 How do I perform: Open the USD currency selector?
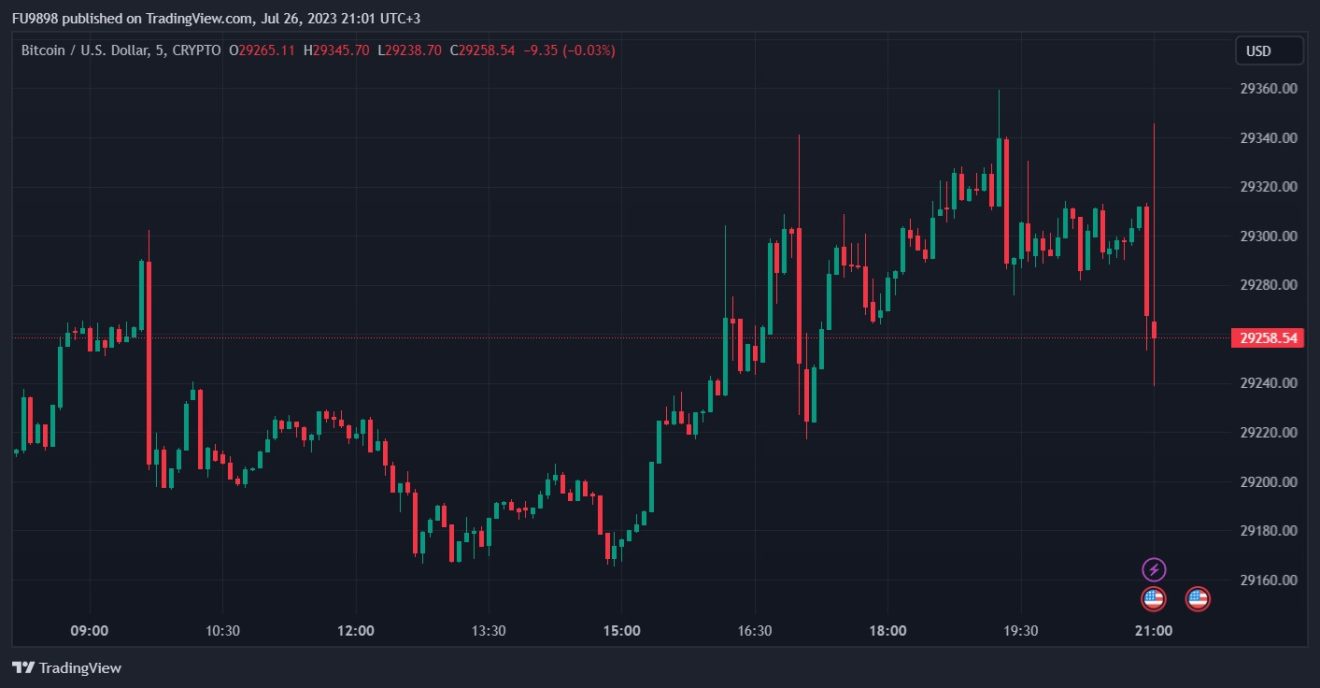pos(1269,51)
